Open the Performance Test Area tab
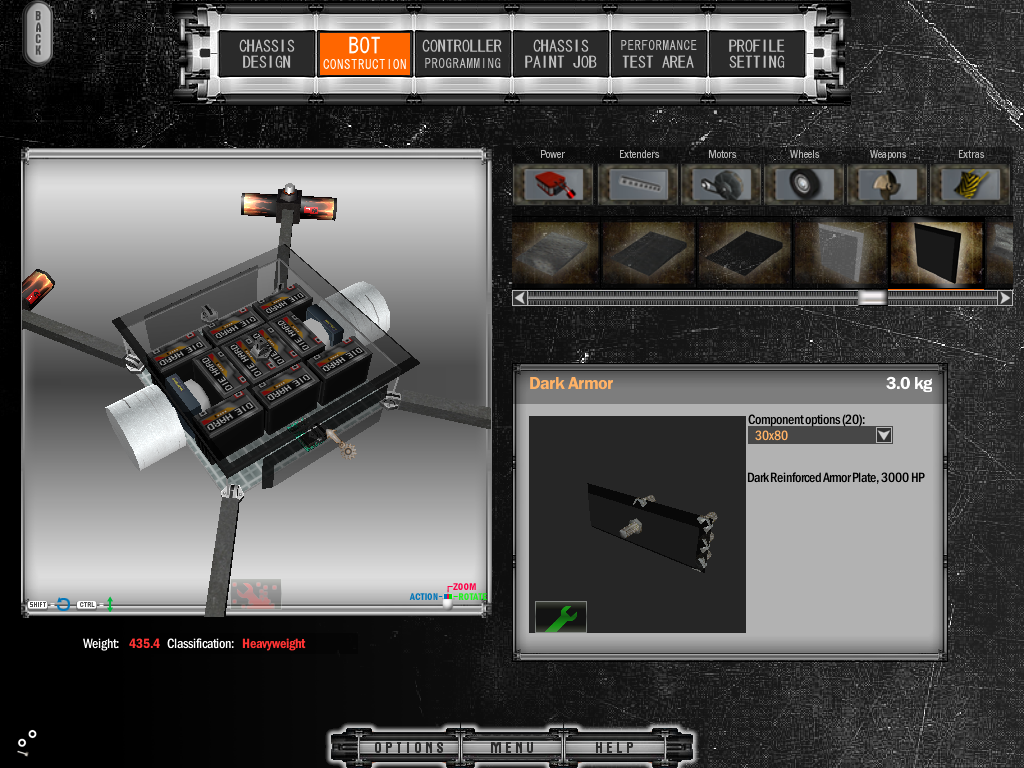The height and width of the screenshot is (768, 1024). 657,54
